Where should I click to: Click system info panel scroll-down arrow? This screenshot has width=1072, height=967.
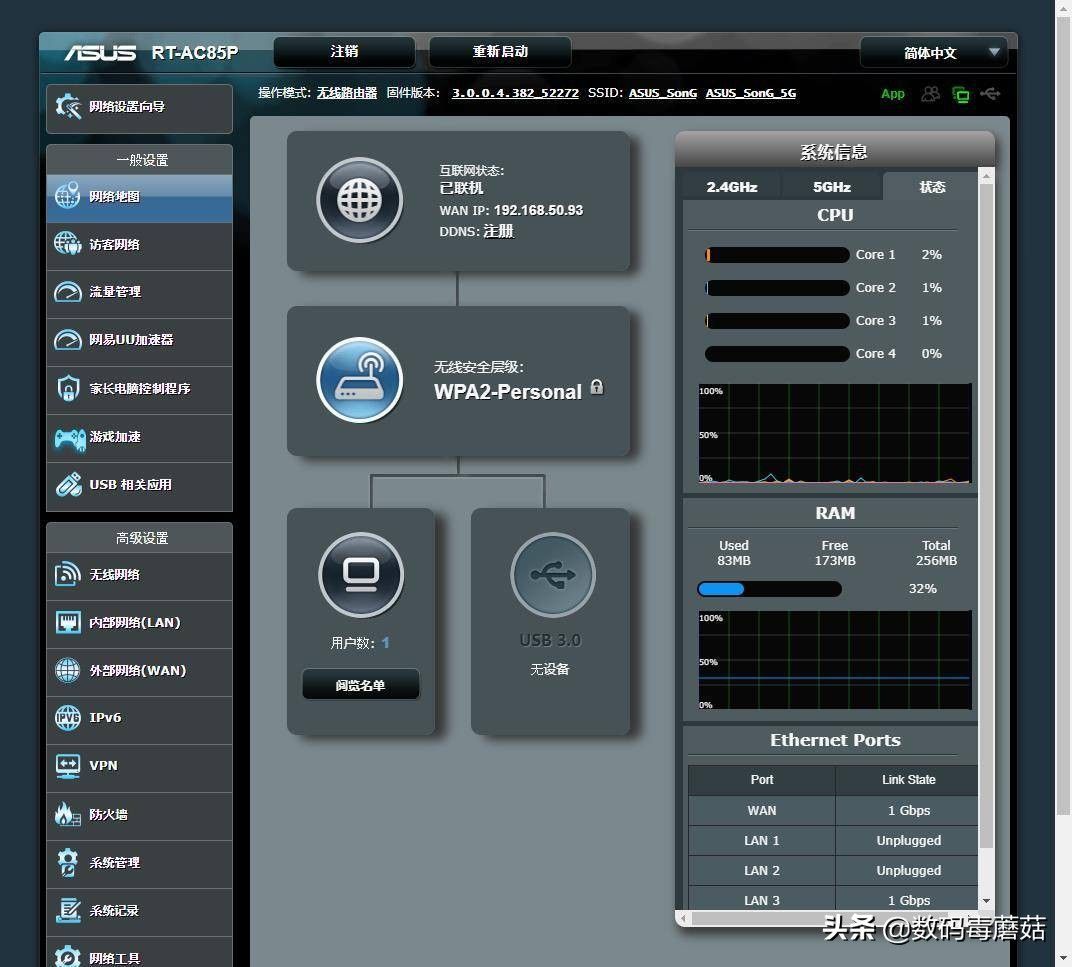coord(986,901)
